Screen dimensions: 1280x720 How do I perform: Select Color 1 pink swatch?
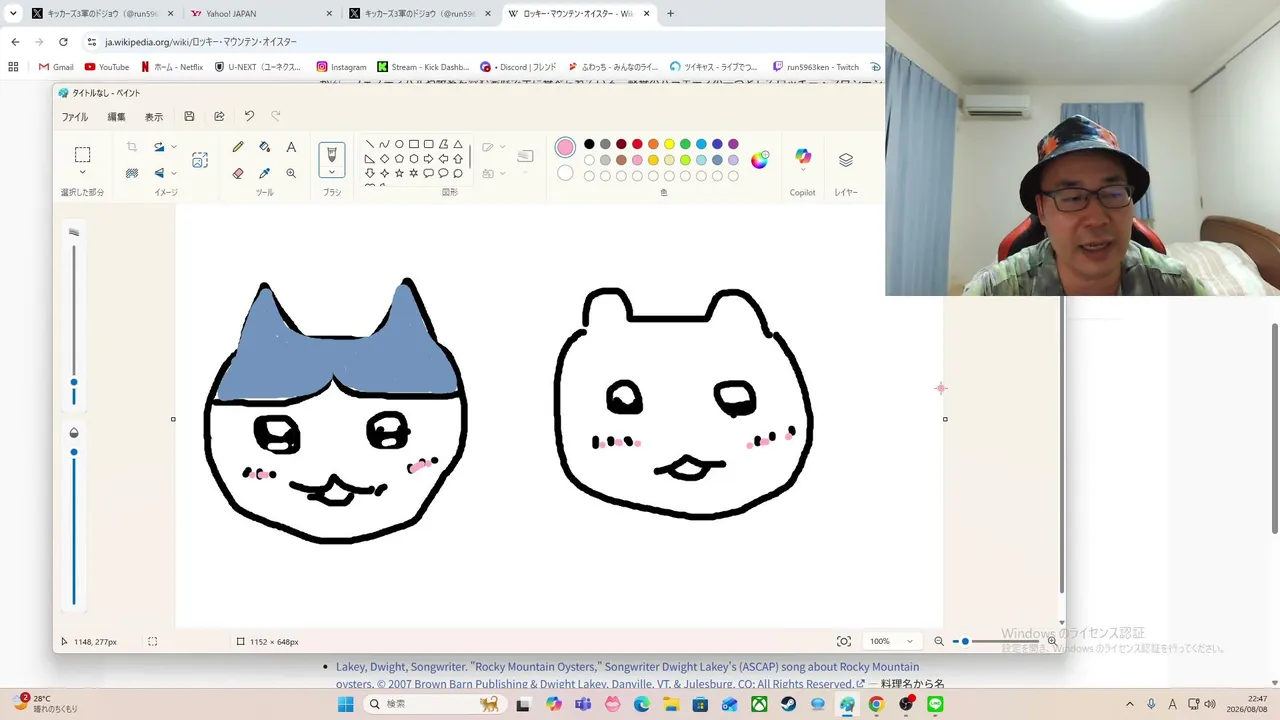coord(565,148)
